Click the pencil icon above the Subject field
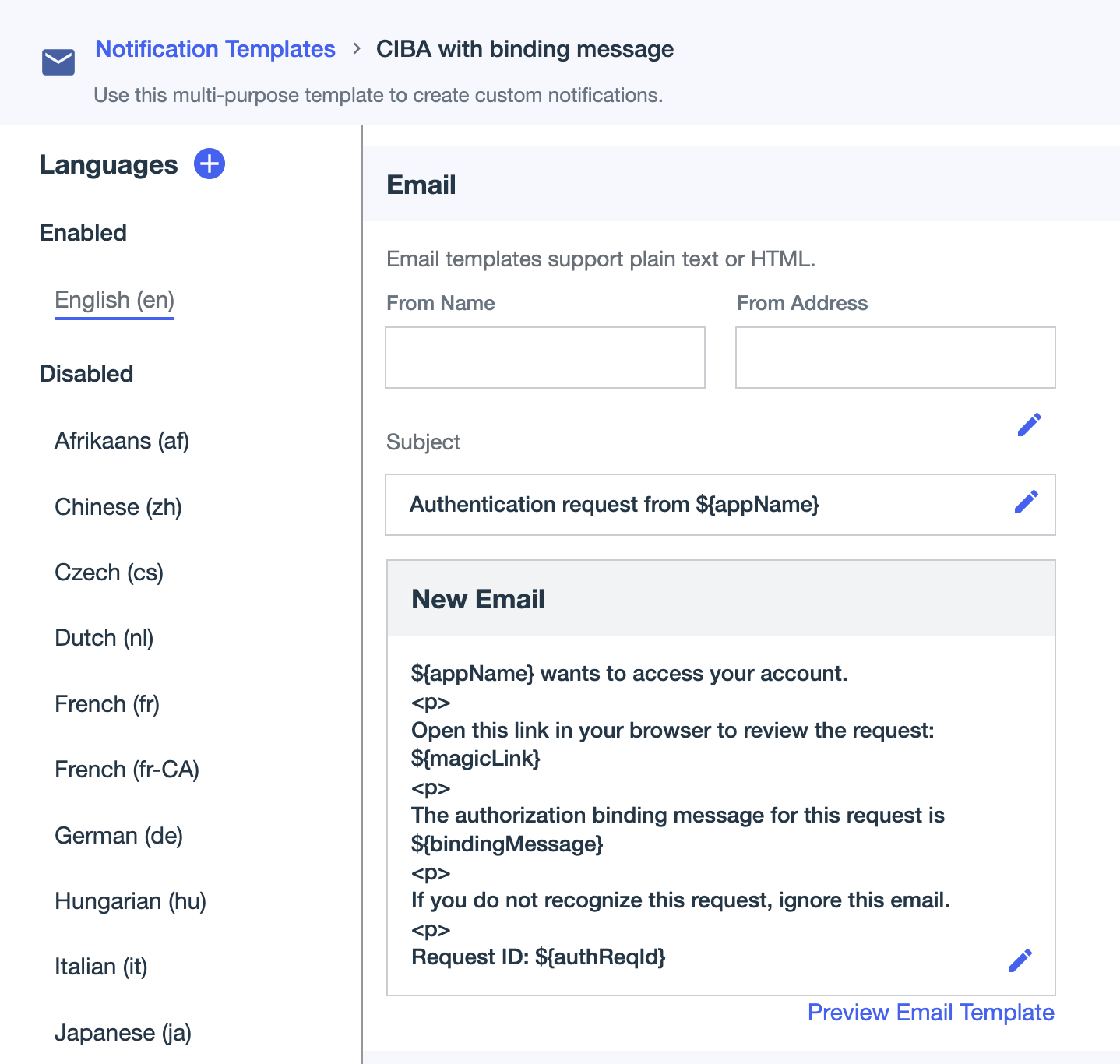 point(1030,425)
